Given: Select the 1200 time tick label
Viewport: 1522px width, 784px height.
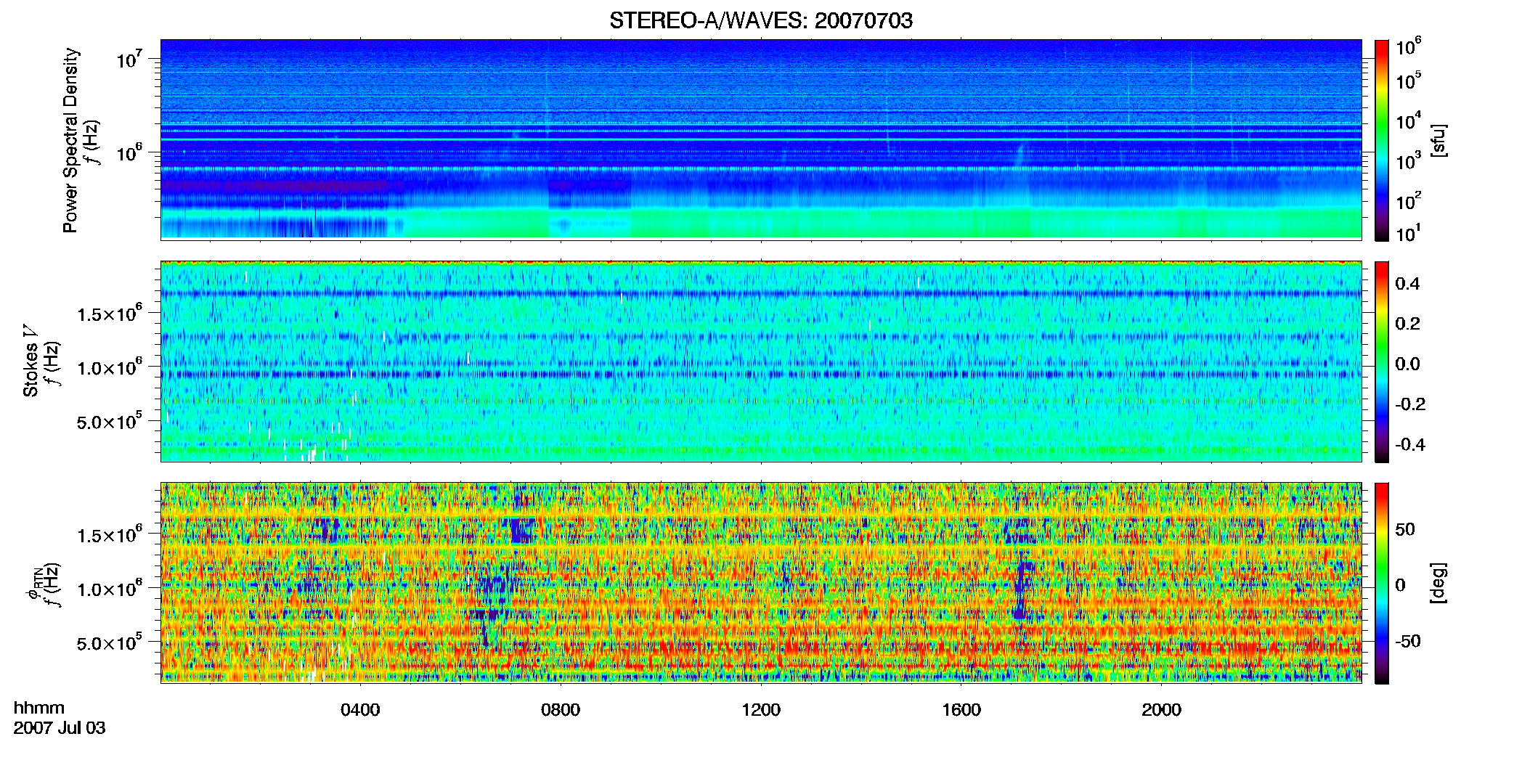Looking at the screenshot, I should tap(761, 710).
